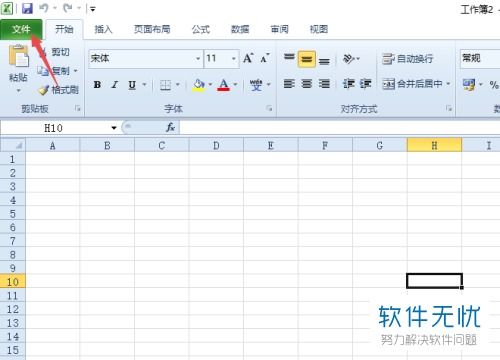The width and height of the screenshot is (500, 360).
Task: Click the 文 phonetic guide icon
Action: pos(256,85)
